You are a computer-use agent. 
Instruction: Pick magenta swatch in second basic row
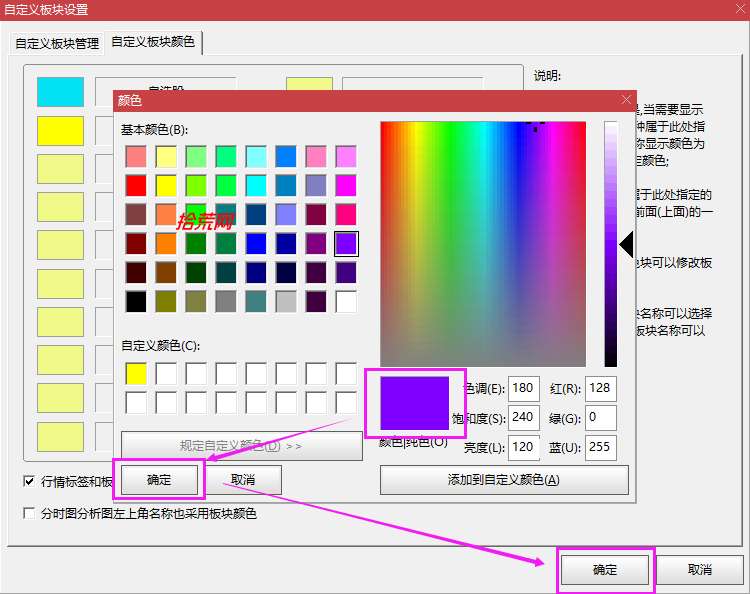click(346, 186)
